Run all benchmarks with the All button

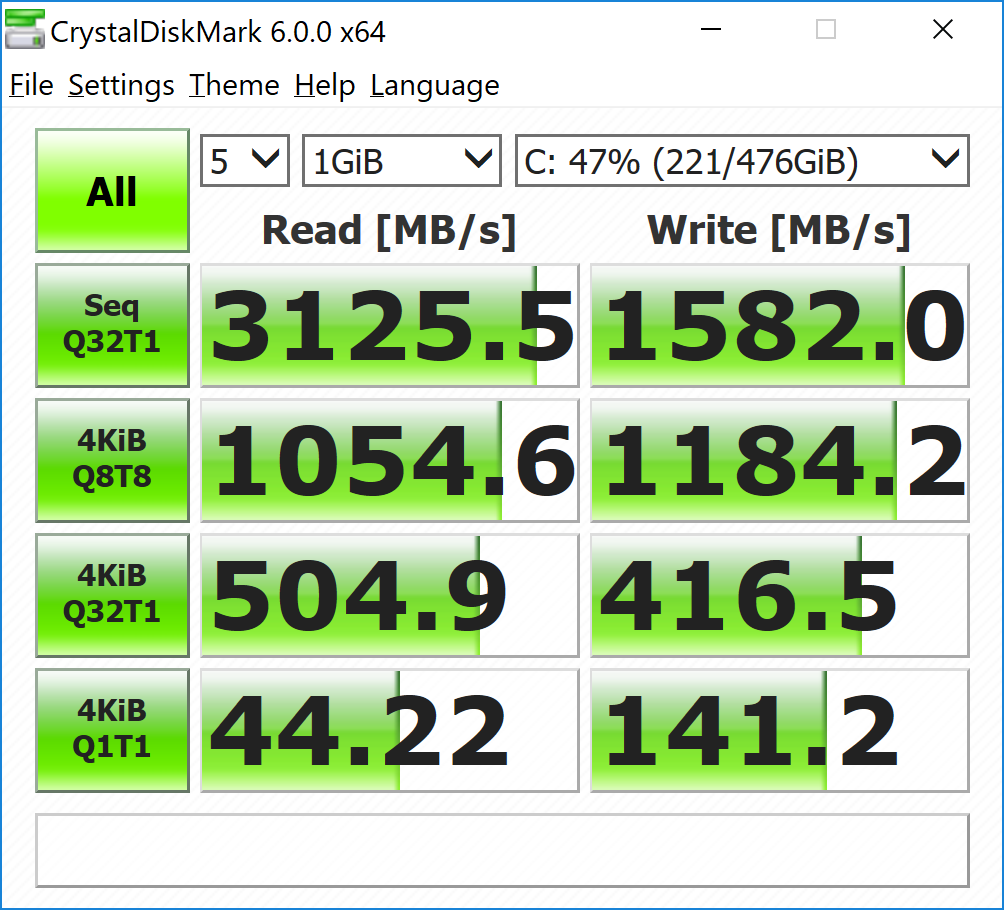[112, 191]
